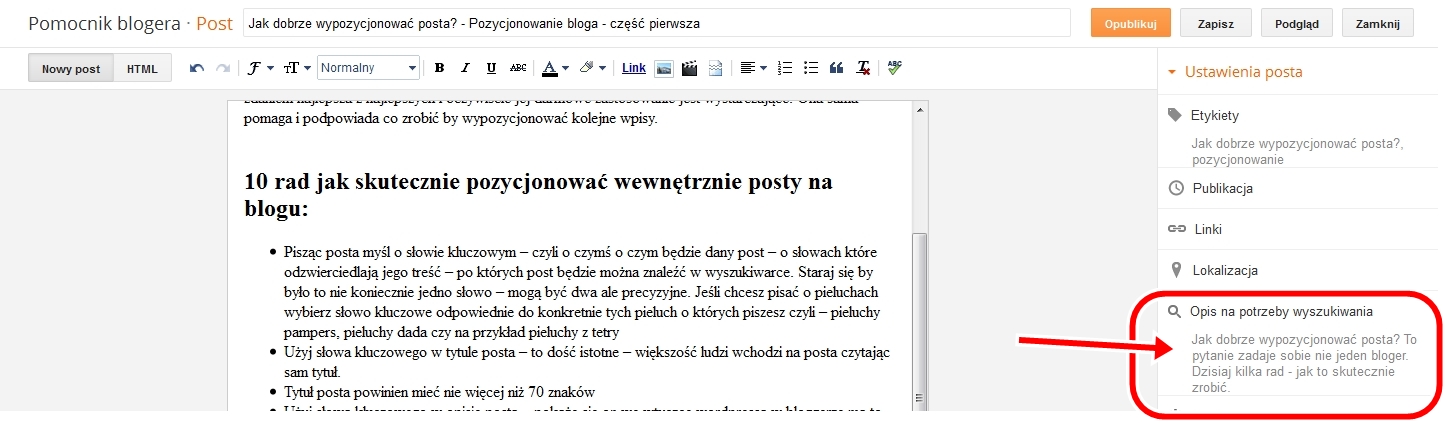
Task: Click the heading '10 rad jak skutecznie'
Action: [538, 195]
